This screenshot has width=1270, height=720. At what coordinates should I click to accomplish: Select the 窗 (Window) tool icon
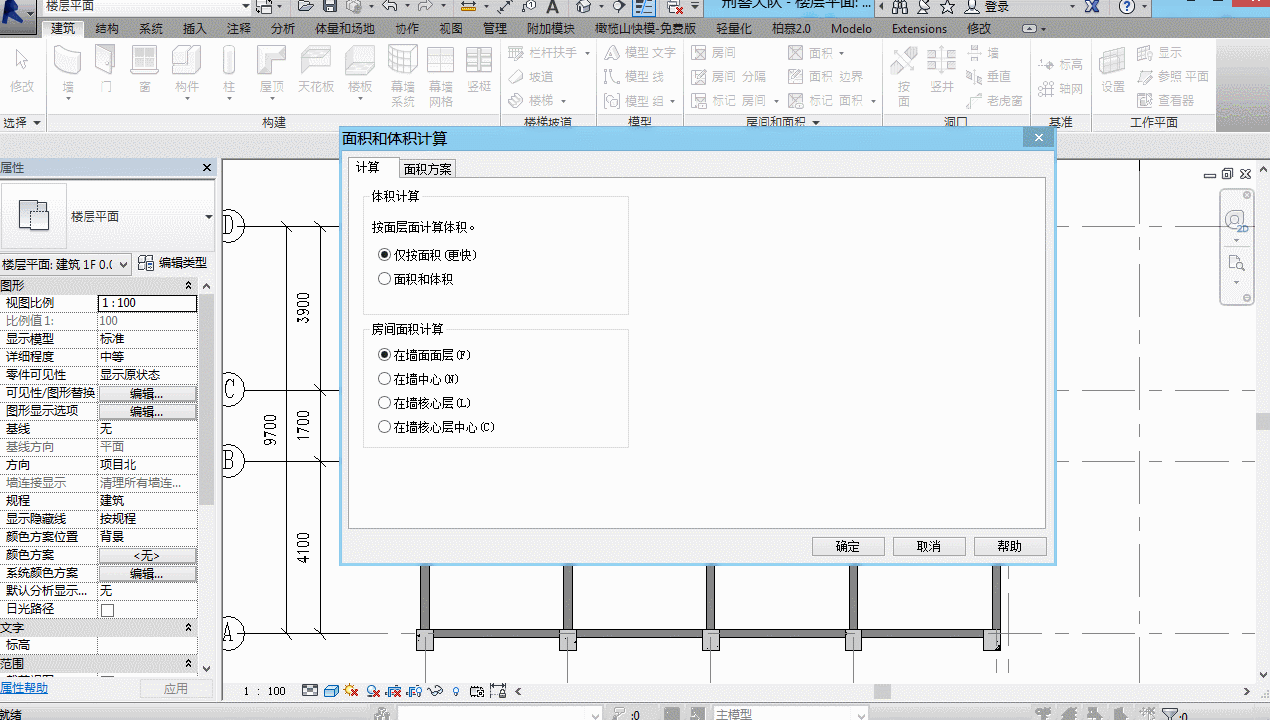145,62
